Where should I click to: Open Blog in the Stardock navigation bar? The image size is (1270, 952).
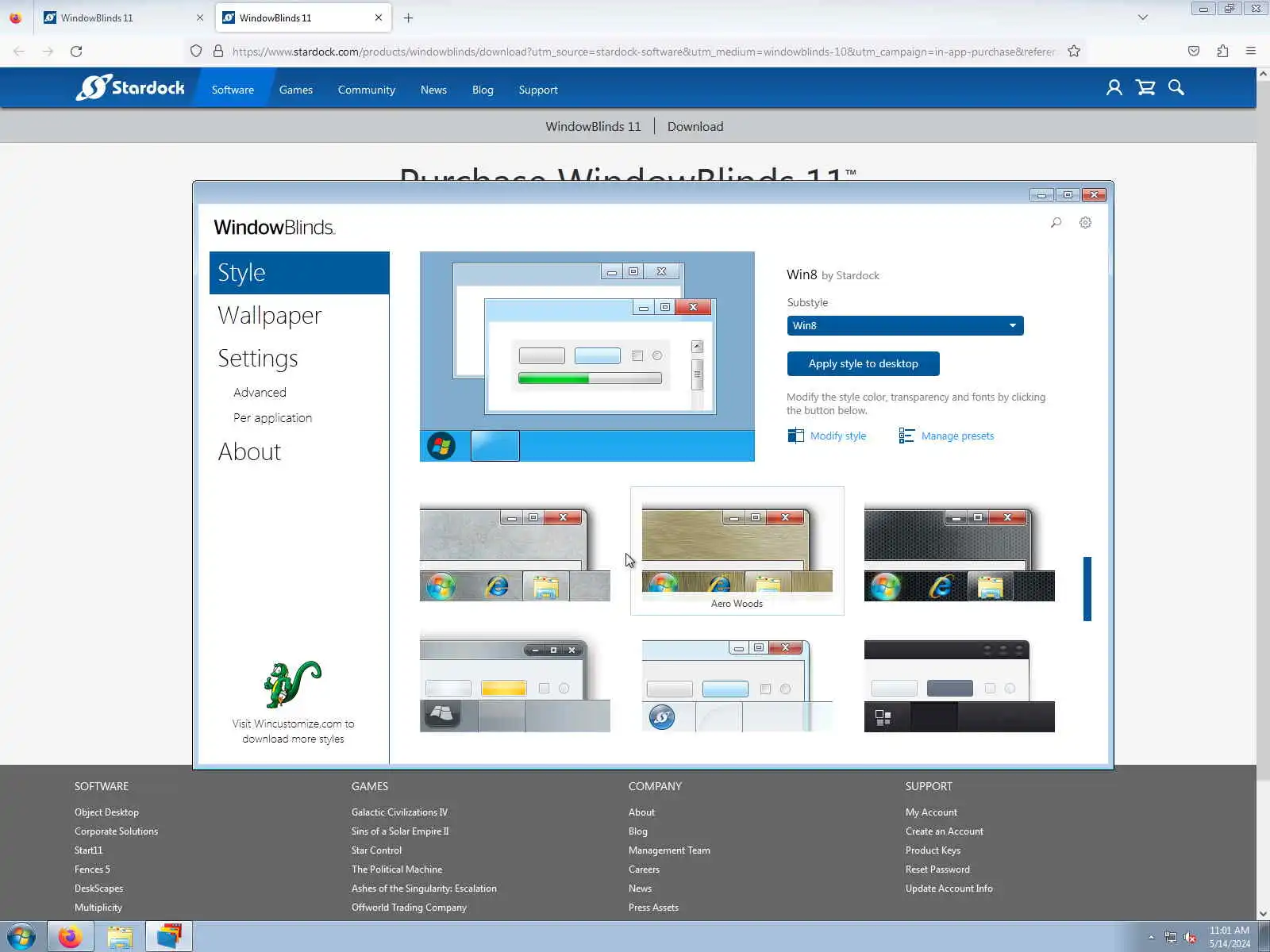tap(483, 90)
